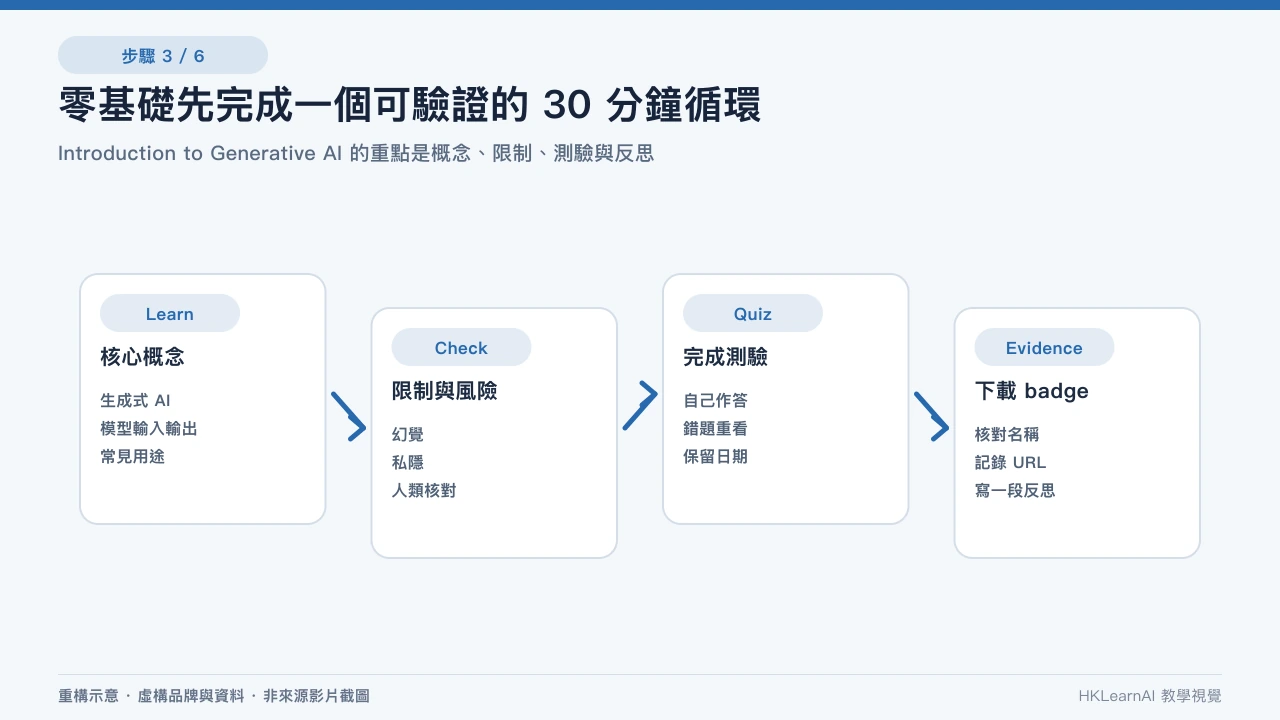Viewport: 1280px width, 720px height.
Task: Click the 自己作答 line
Action: (x=715, y=400)
